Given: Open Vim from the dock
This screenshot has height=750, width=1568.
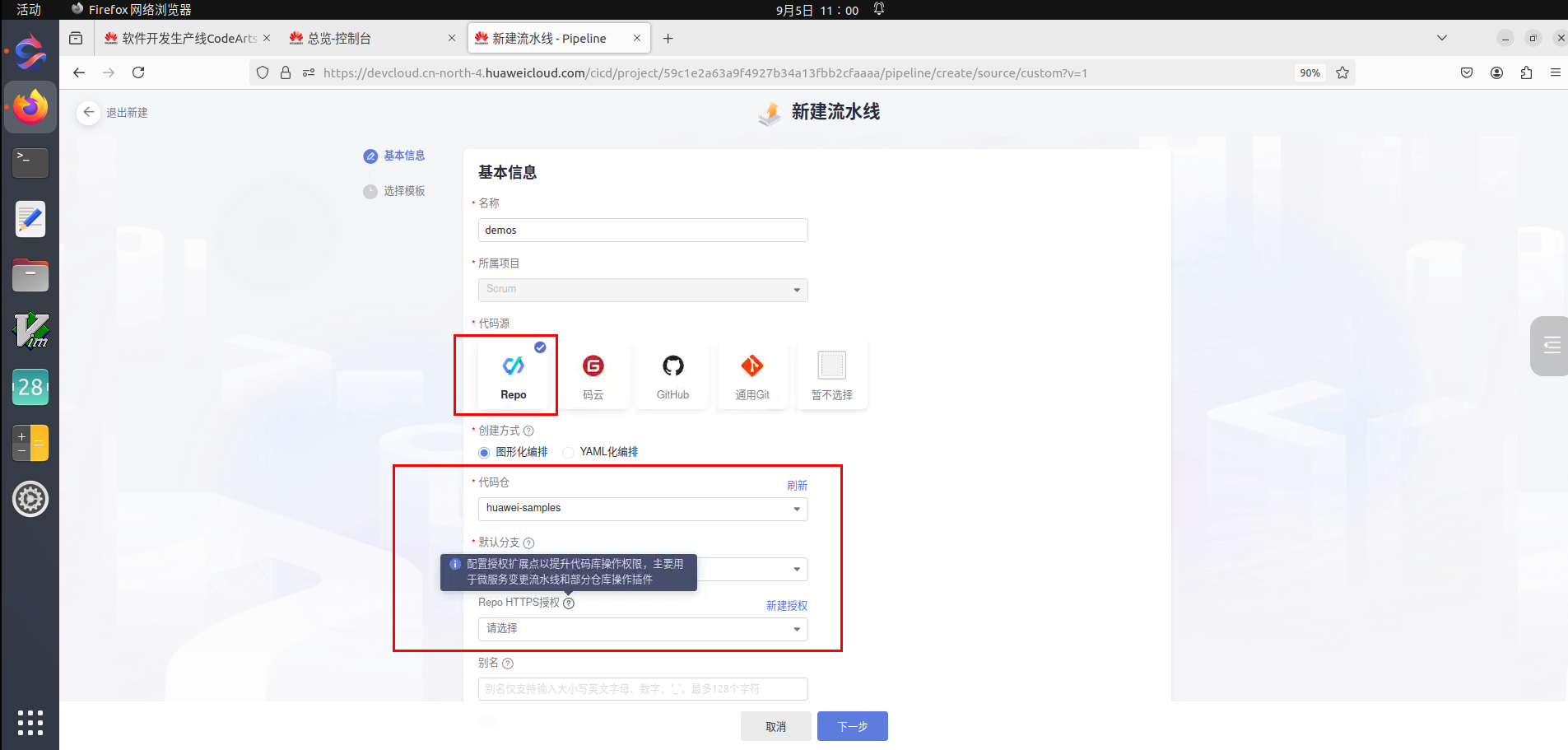Looking at the screenshot, I should (30, 330).
